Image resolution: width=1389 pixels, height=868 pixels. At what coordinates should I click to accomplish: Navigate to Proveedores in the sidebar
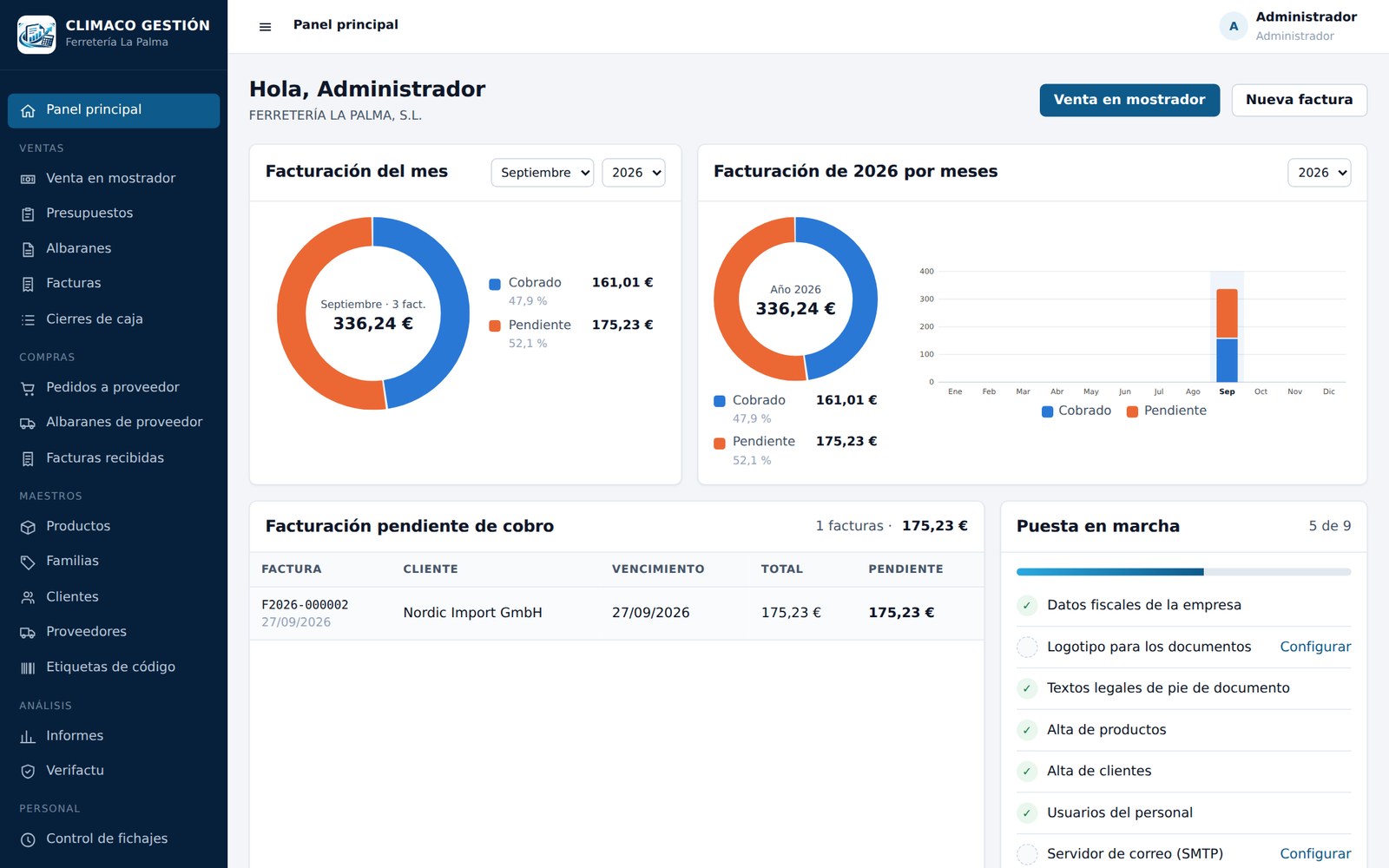114,631
